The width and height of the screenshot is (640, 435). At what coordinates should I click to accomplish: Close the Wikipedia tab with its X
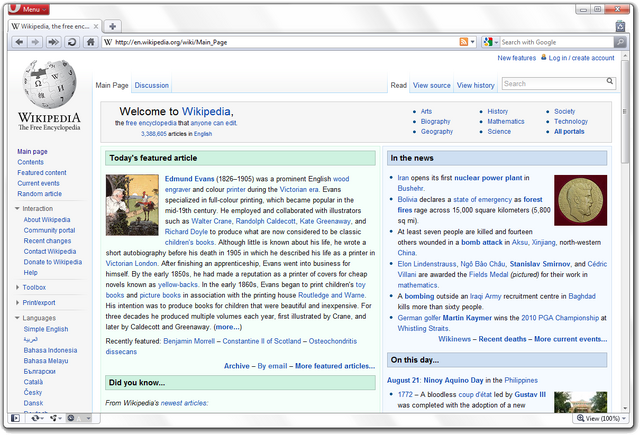96,27
